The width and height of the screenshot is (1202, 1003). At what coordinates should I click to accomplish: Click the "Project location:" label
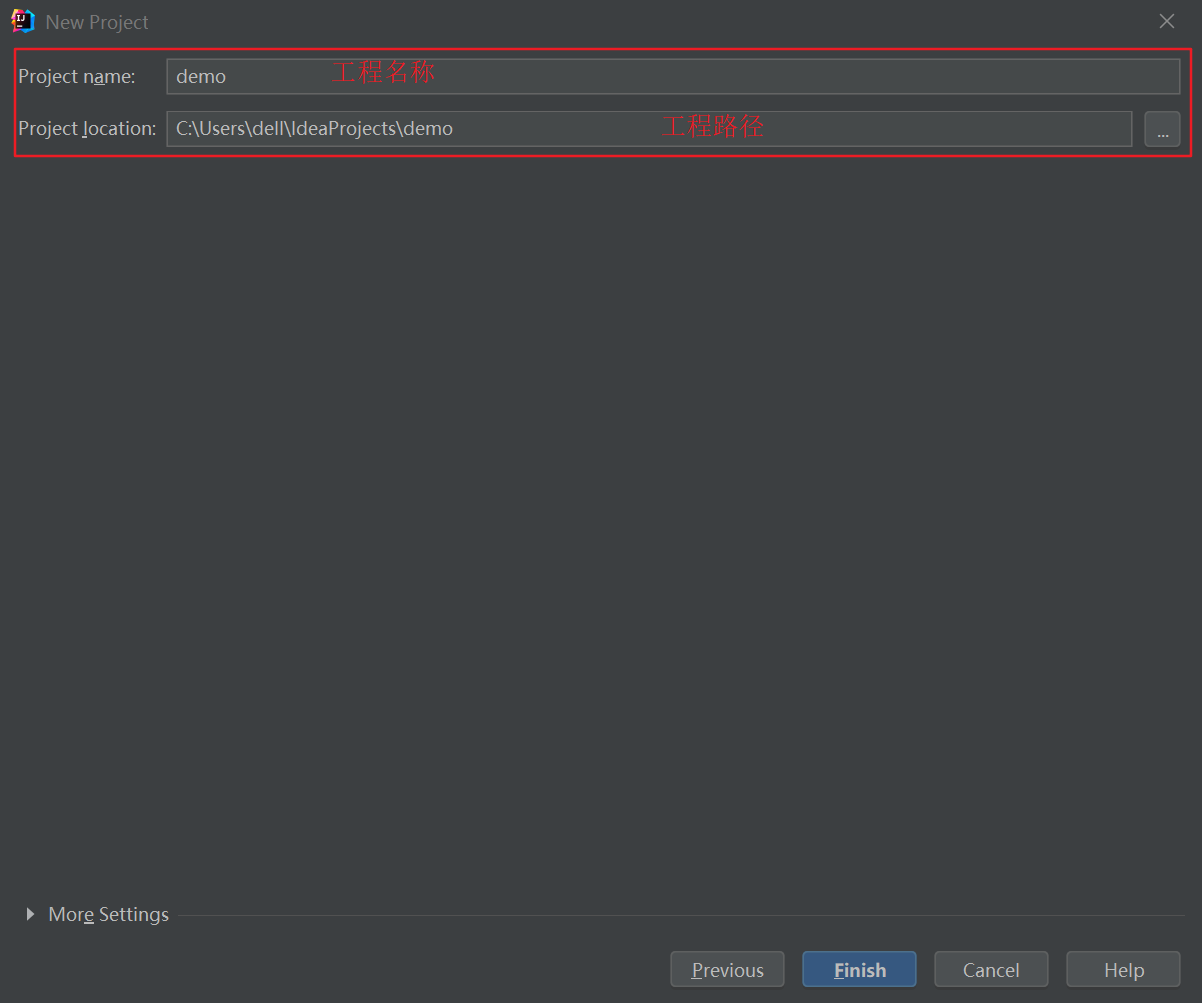[88, 128]
